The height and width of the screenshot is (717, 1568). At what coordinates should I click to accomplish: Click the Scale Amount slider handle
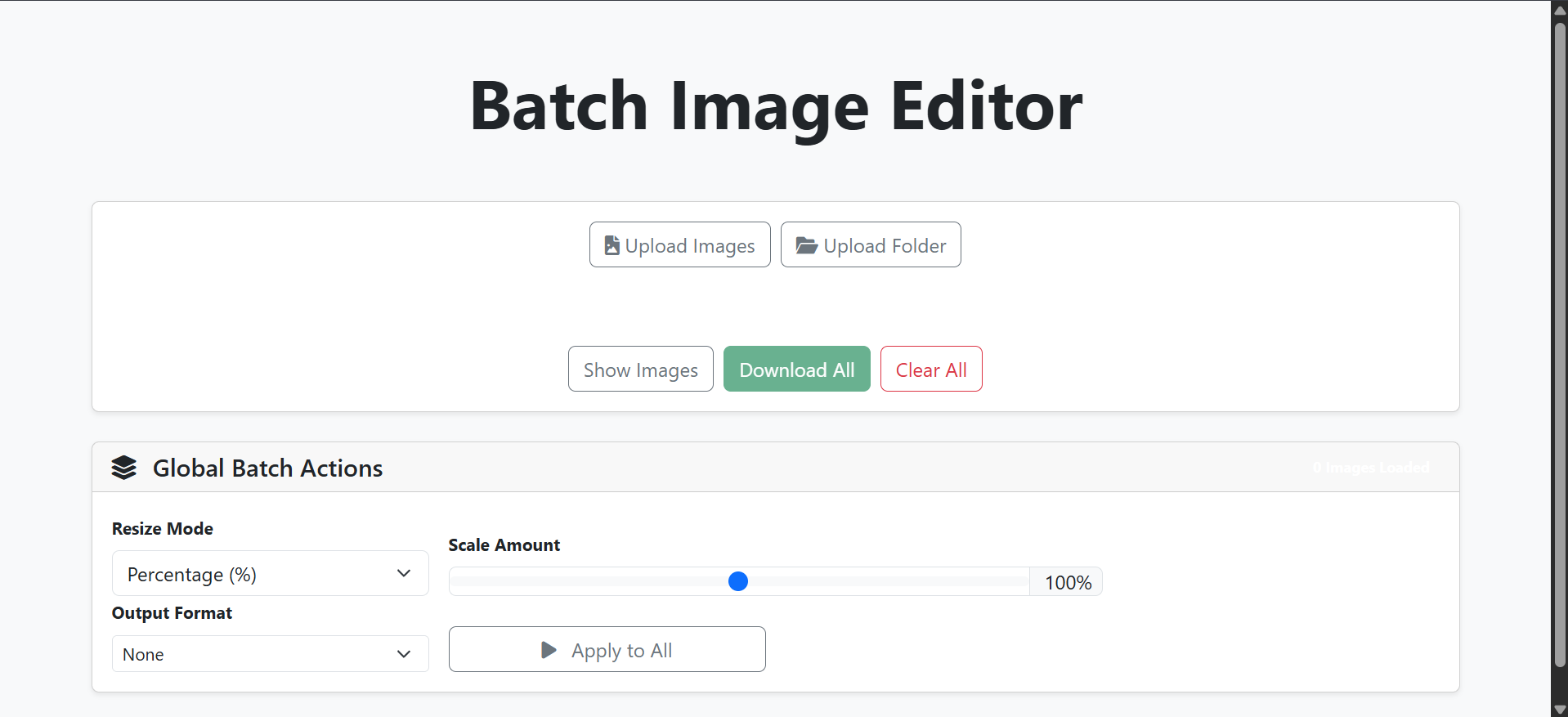click(x=738, y=580)
